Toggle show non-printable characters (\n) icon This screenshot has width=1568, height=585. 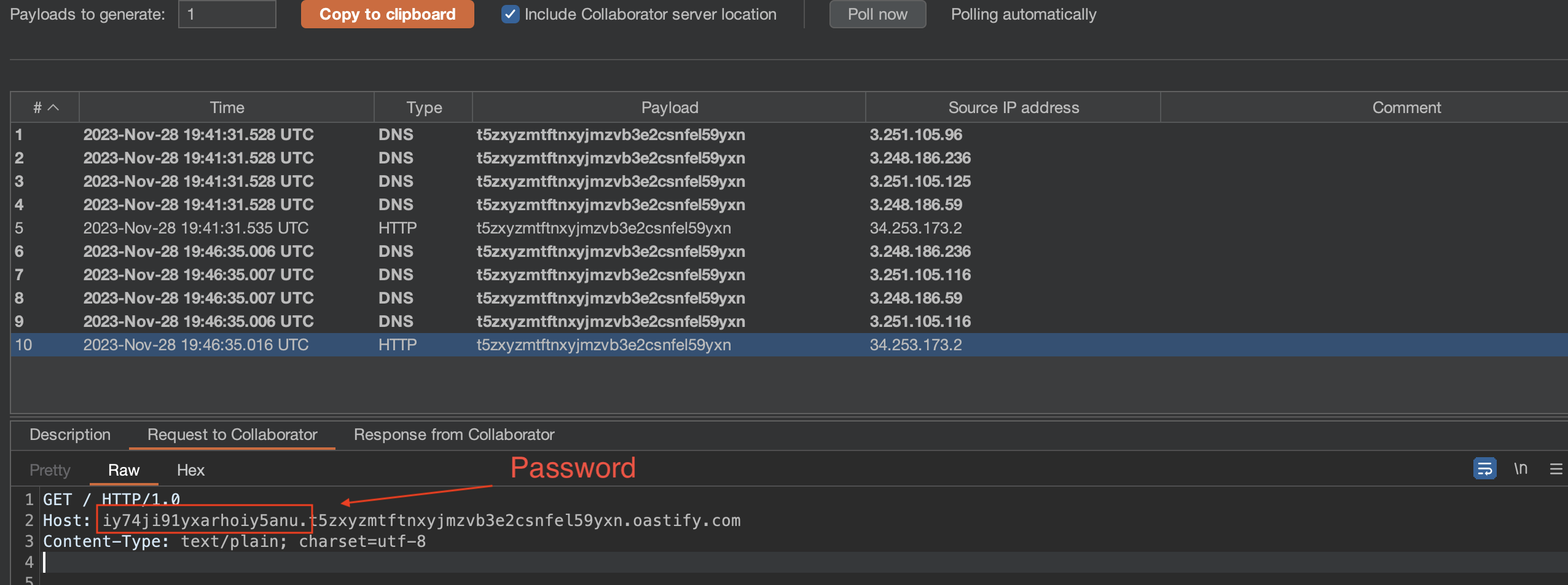pos(1521,469)
